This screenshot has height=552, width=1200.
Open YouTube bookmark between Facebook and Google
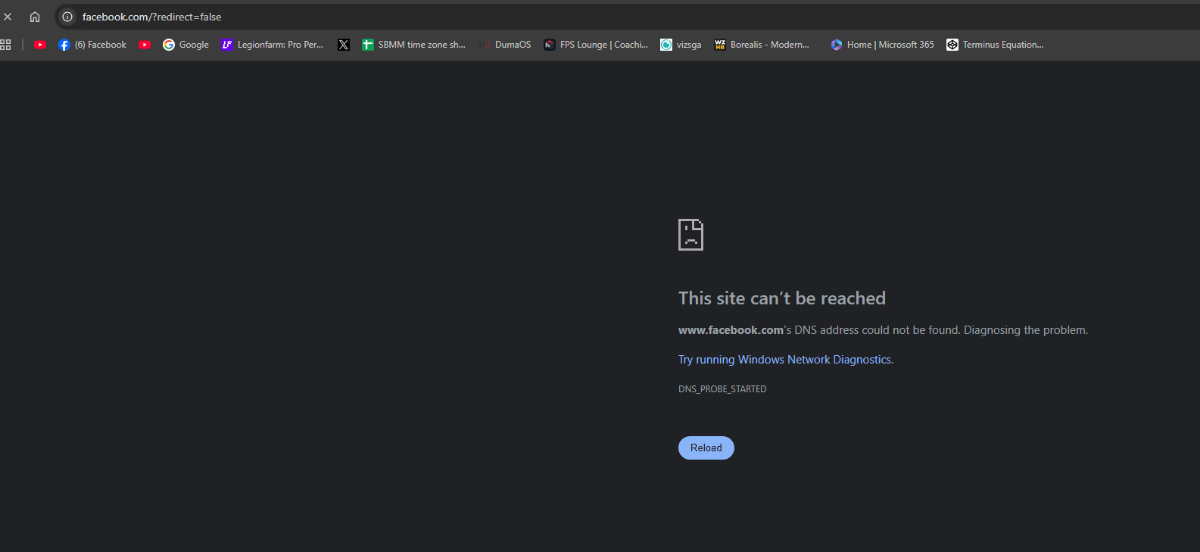click(145, 45)
